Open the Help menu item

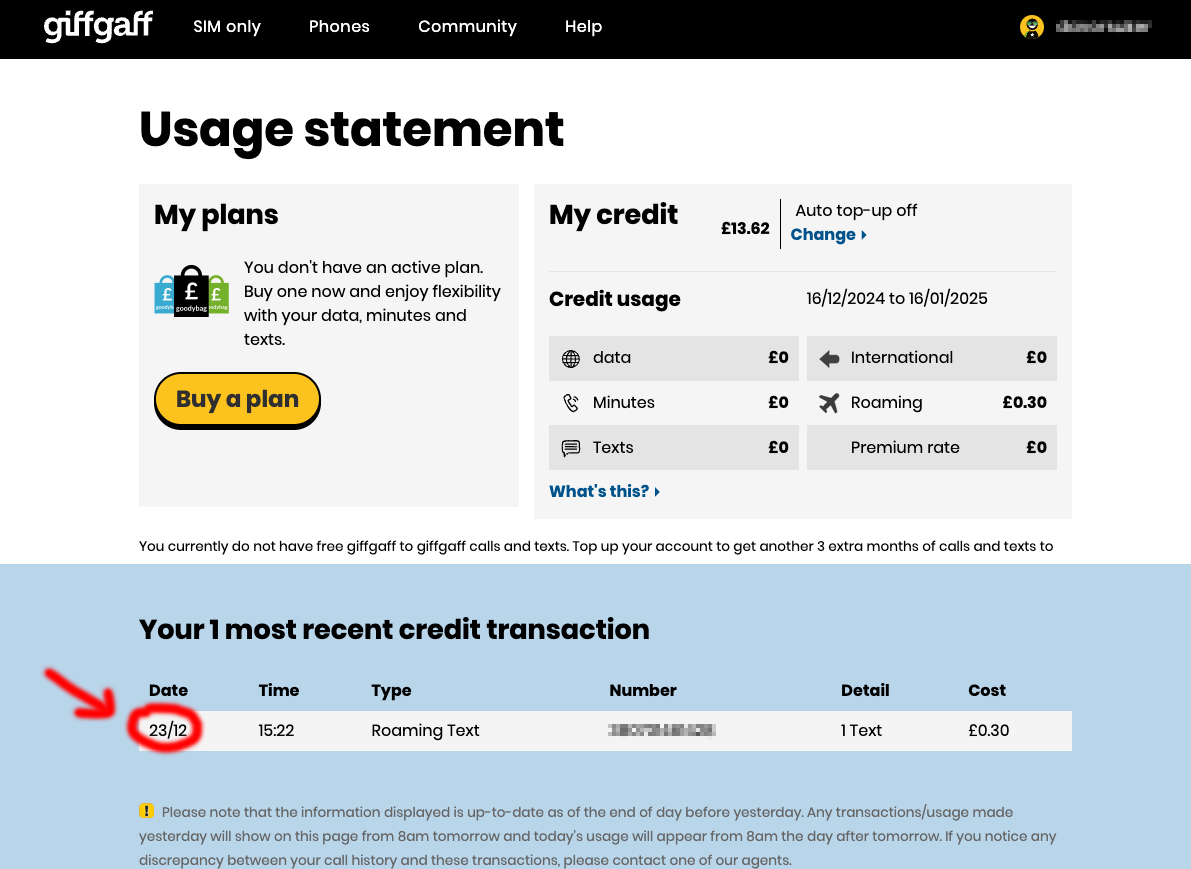tap(583, 27)
